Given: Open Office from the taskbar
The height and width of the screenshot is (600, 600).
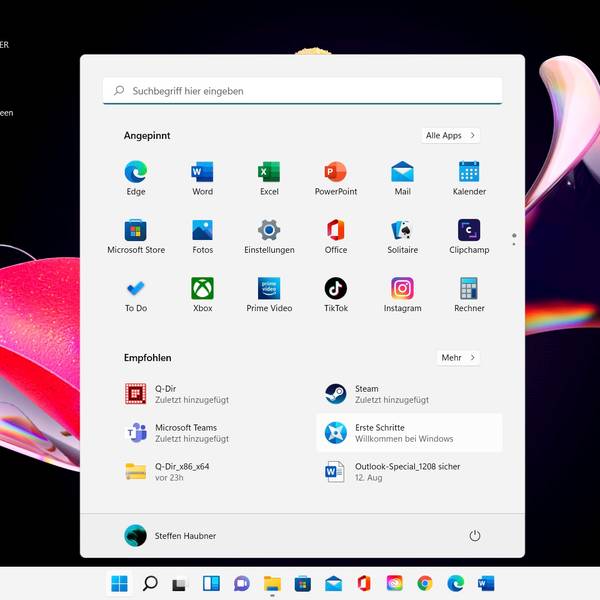Looking at the screenshot, I should [364, 584].
